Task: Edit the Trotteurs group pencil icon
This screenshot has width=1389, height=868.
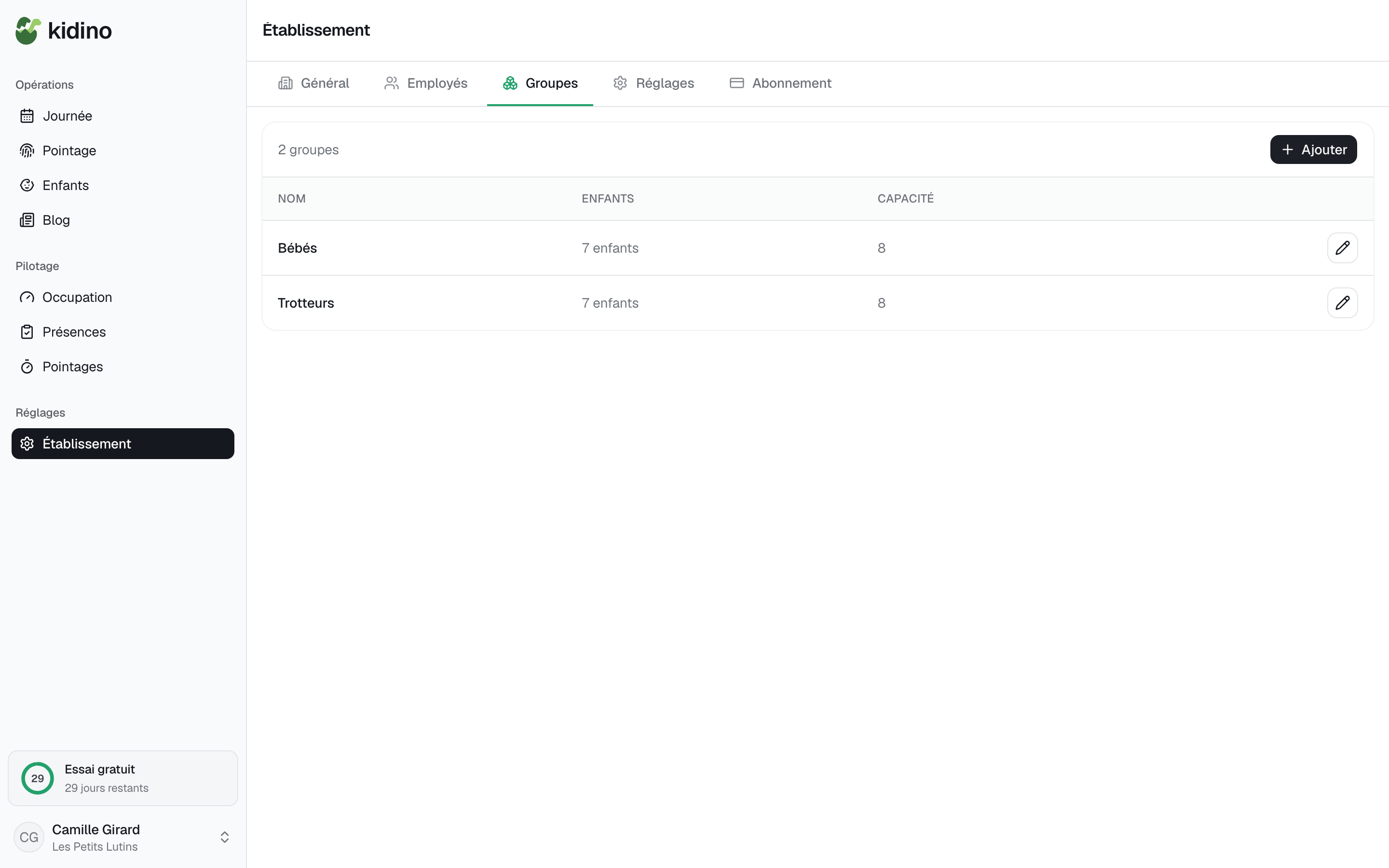Action: coord(1342,303)
